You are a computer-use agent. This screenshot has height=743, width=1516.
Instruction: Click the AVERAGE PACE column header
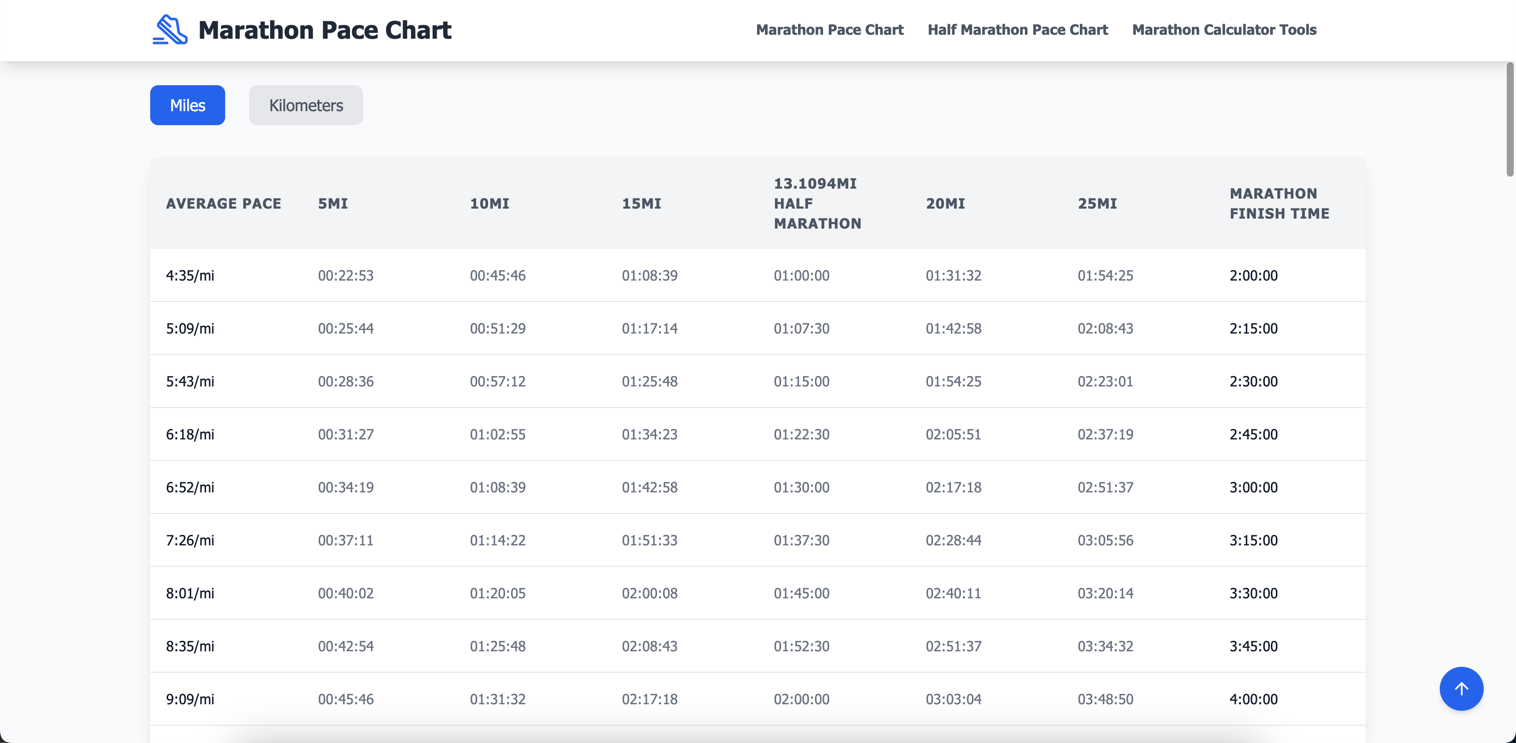point(224,203)
